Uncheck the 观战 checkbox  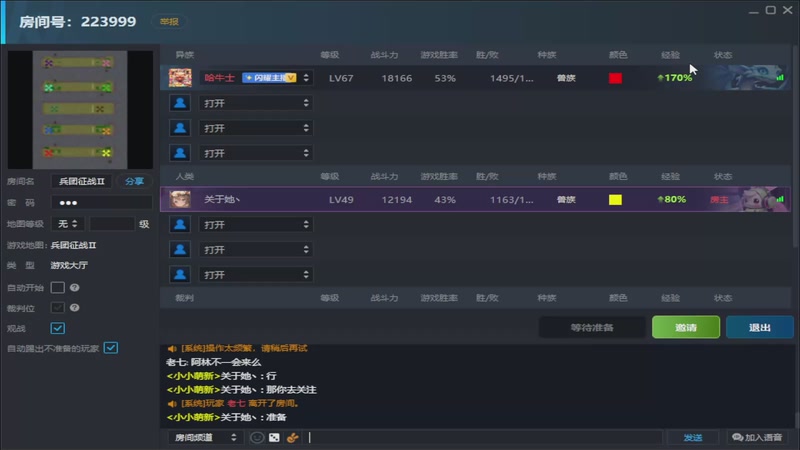pos(58,328)
